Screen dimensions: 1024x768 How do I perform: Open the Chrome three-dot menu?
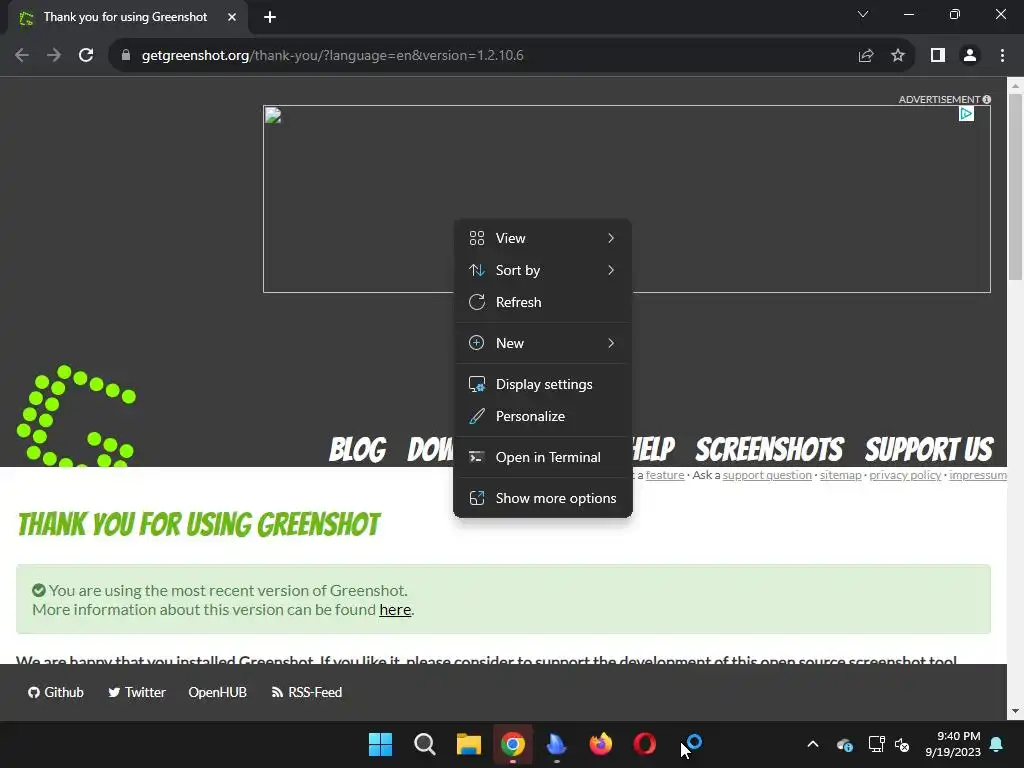[1002, 56]
